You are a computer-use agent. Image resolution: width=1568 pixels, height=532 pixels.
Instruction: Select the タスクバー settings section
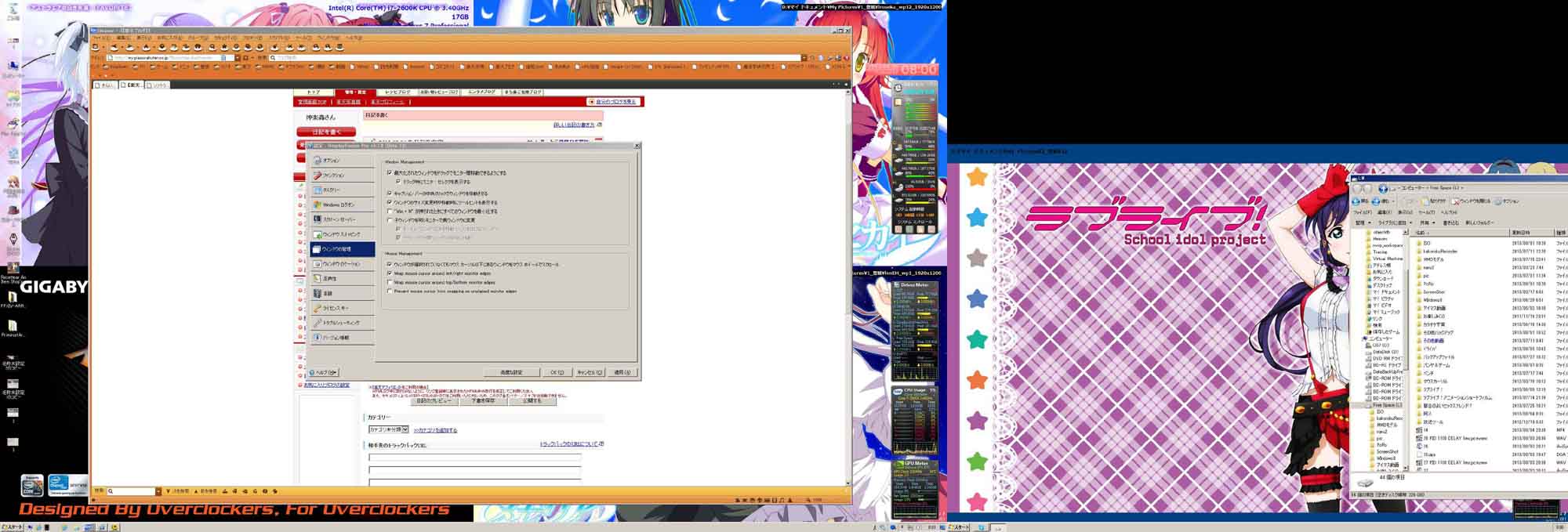[342, 190]
